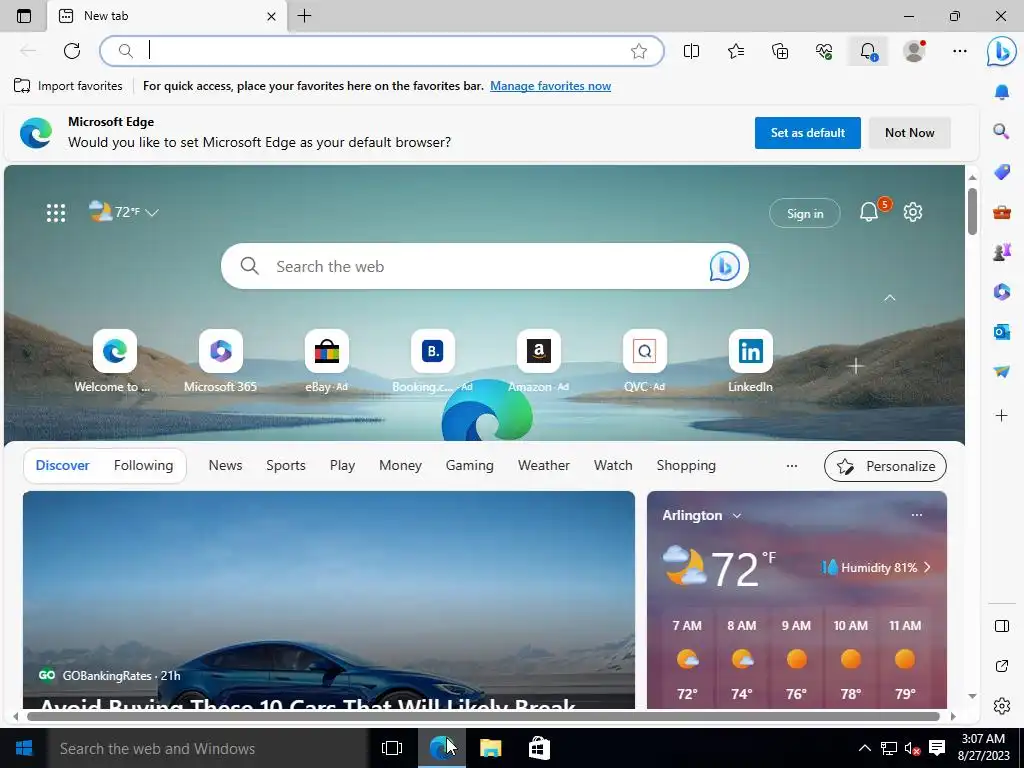The height and width of the screenshot is (768, 1024).
Task: Add a new app to sidebar
Action: click(1002, 415)
